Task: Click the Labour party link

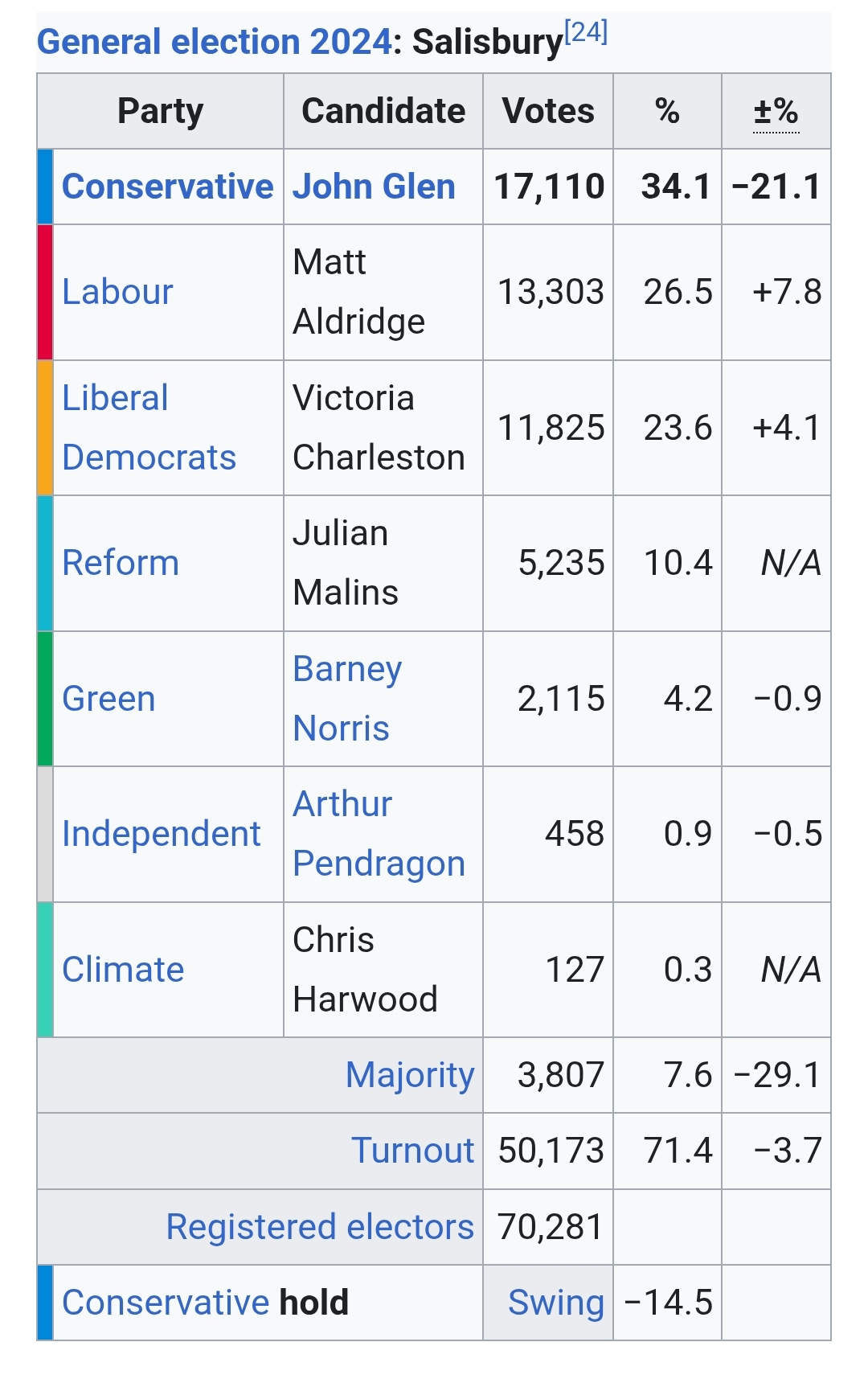Action: click(x=117, y=292)
